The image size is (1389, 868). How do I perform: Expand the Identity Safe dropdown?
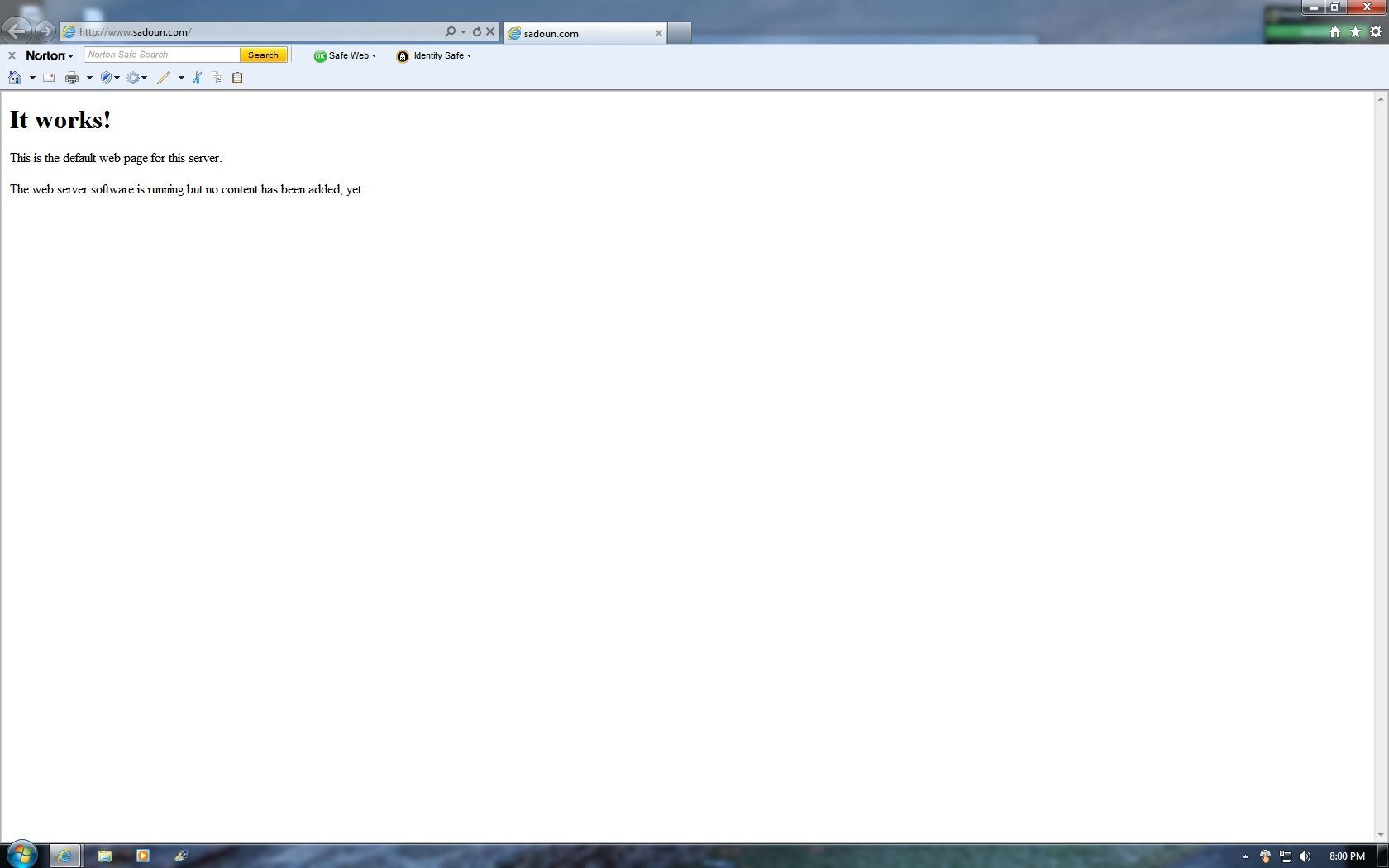(x=434, y=55)
